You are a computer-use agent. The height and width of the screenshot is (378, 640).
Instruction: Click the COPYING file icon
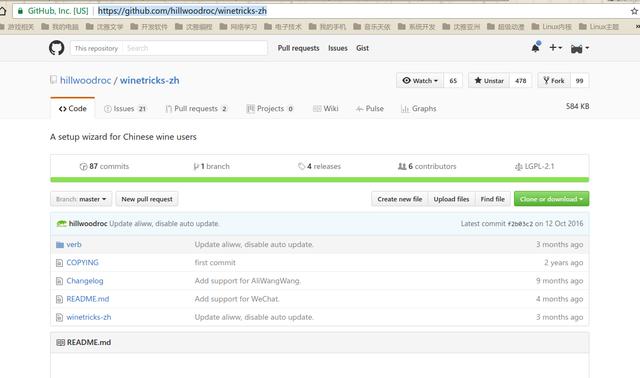[x=60, y=263]
